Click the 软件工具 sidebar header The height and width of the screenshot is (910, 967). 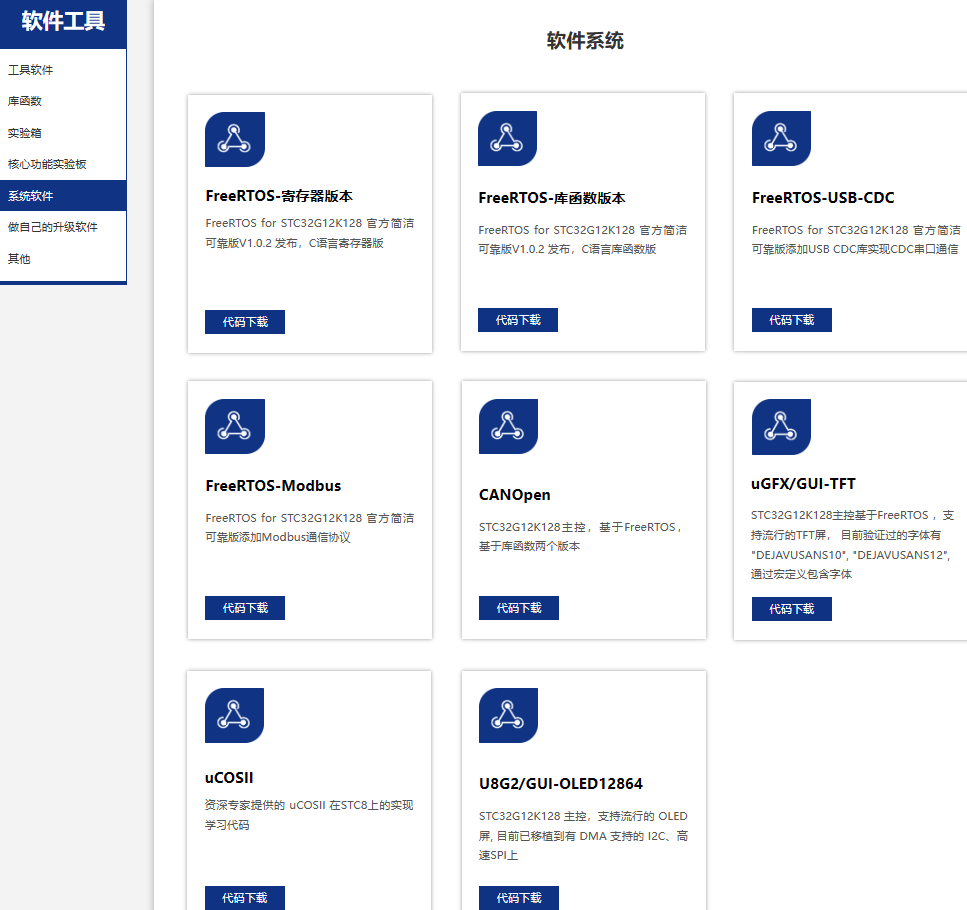pos(63,22)
